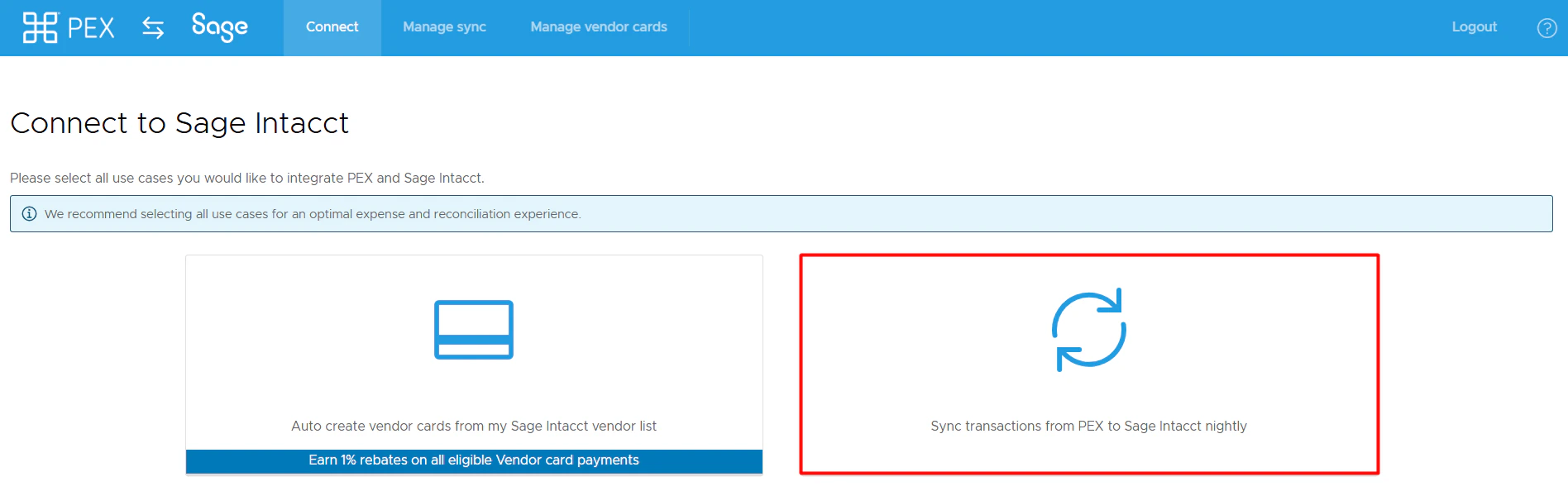
Task: Click the Sage logo in header
Action: (219, 27)
